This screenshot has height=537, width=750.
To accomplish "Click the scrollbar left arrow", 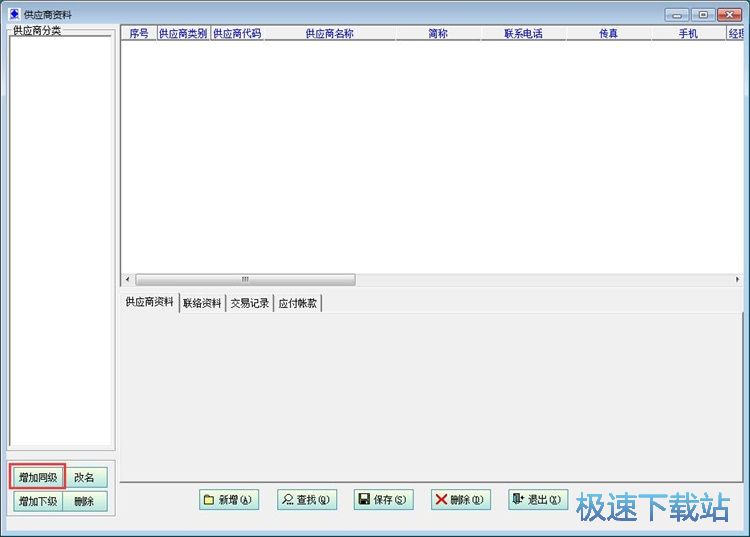I will click(x=127, y=279).
